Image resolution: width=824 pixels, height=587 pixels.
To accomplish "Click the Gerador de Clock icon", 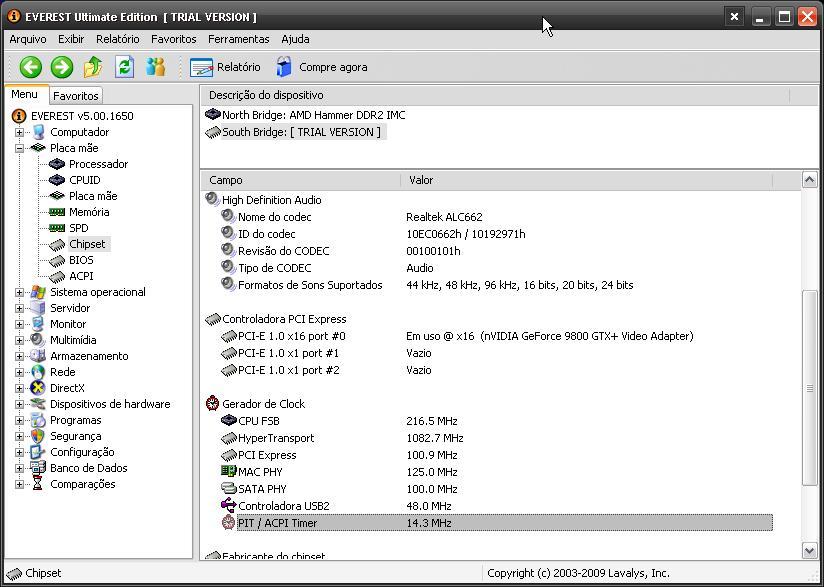I will [212, 404].
